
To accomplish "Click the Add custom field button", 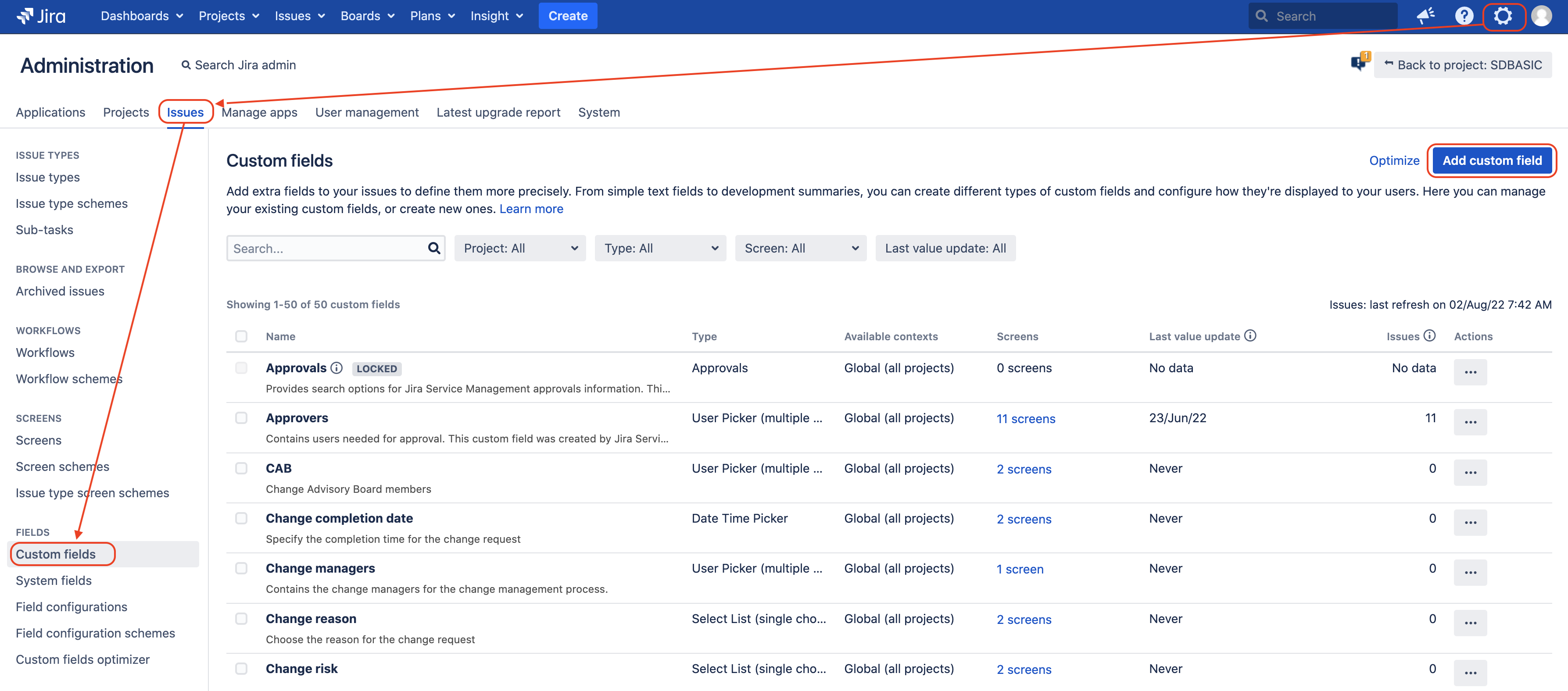I will 1491,160.
